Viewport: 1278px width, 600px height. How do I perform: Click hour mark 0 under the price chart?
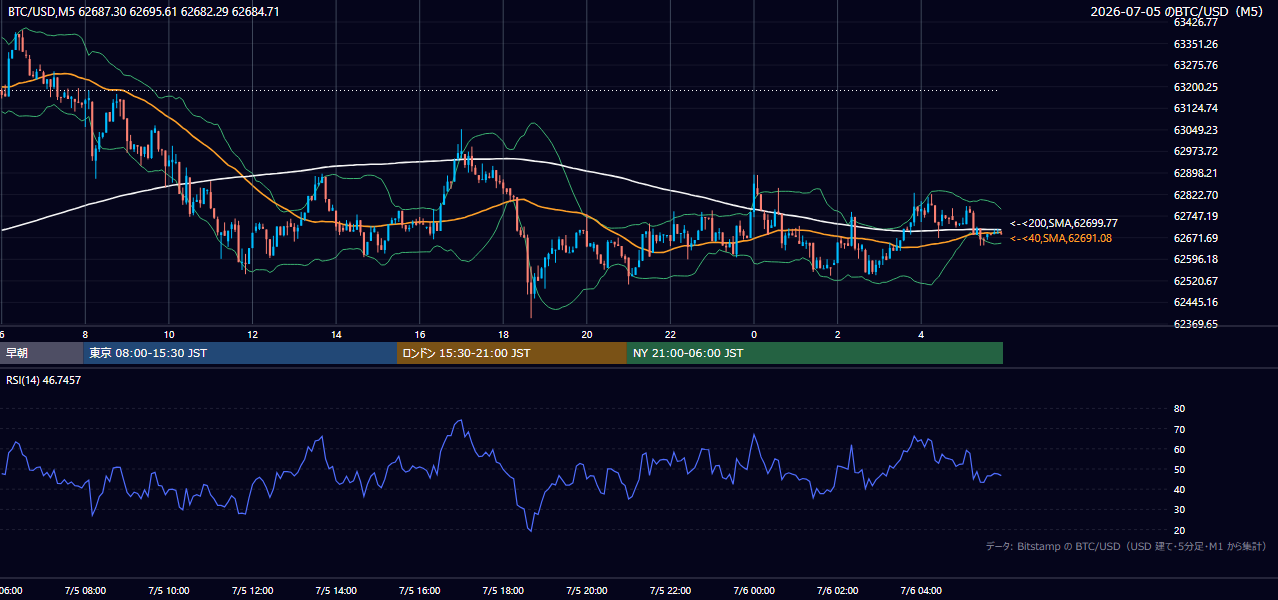click(x=754, y=334)
